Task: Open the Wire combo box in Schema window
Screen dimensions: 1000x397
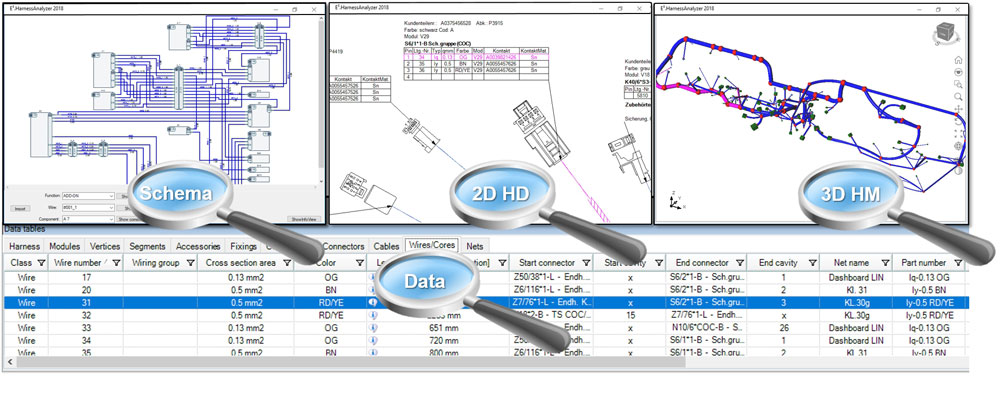Action: point(88,207)
